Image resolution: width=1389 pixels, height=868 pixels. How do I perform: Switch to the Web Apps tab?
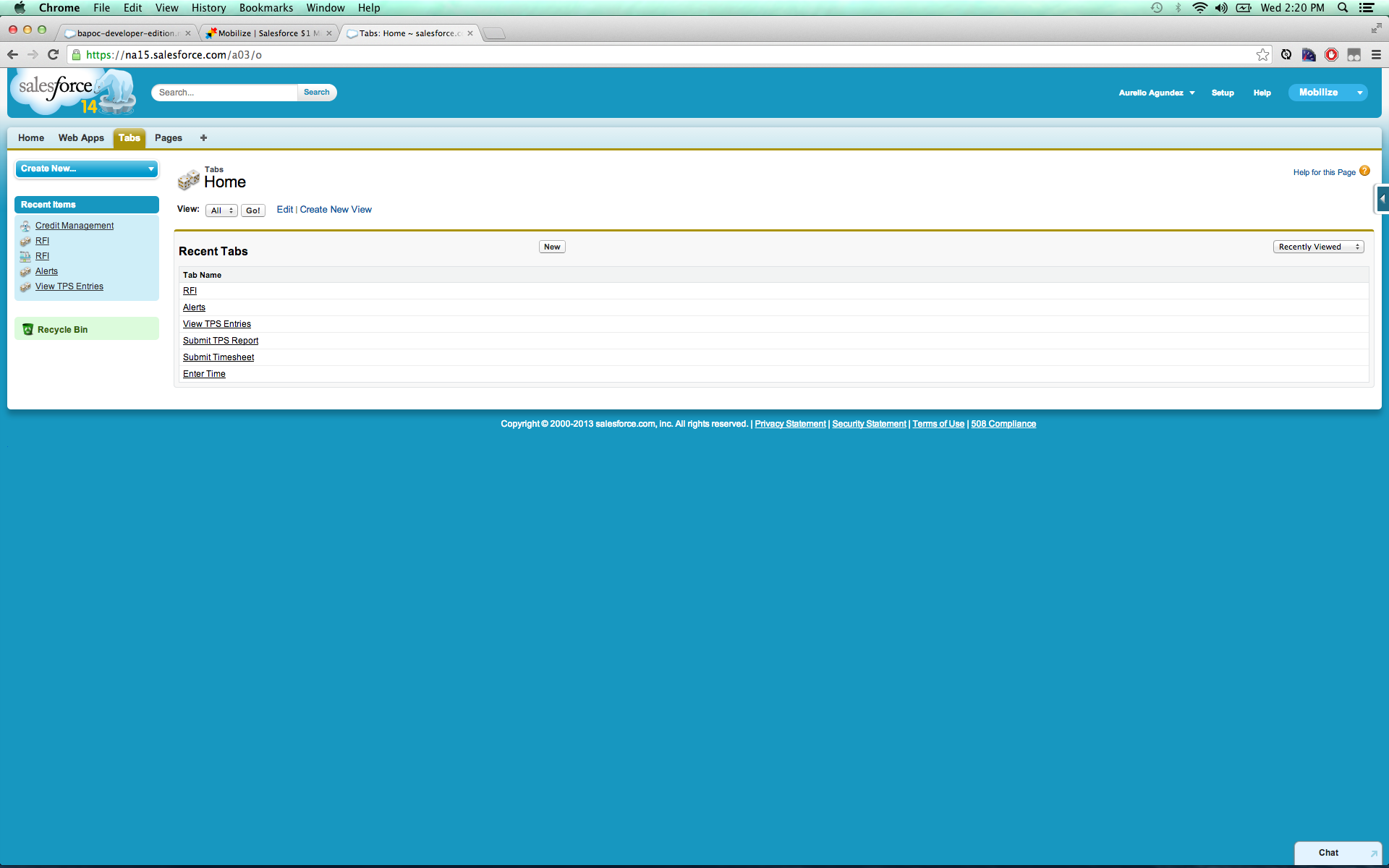pos(81,137)
